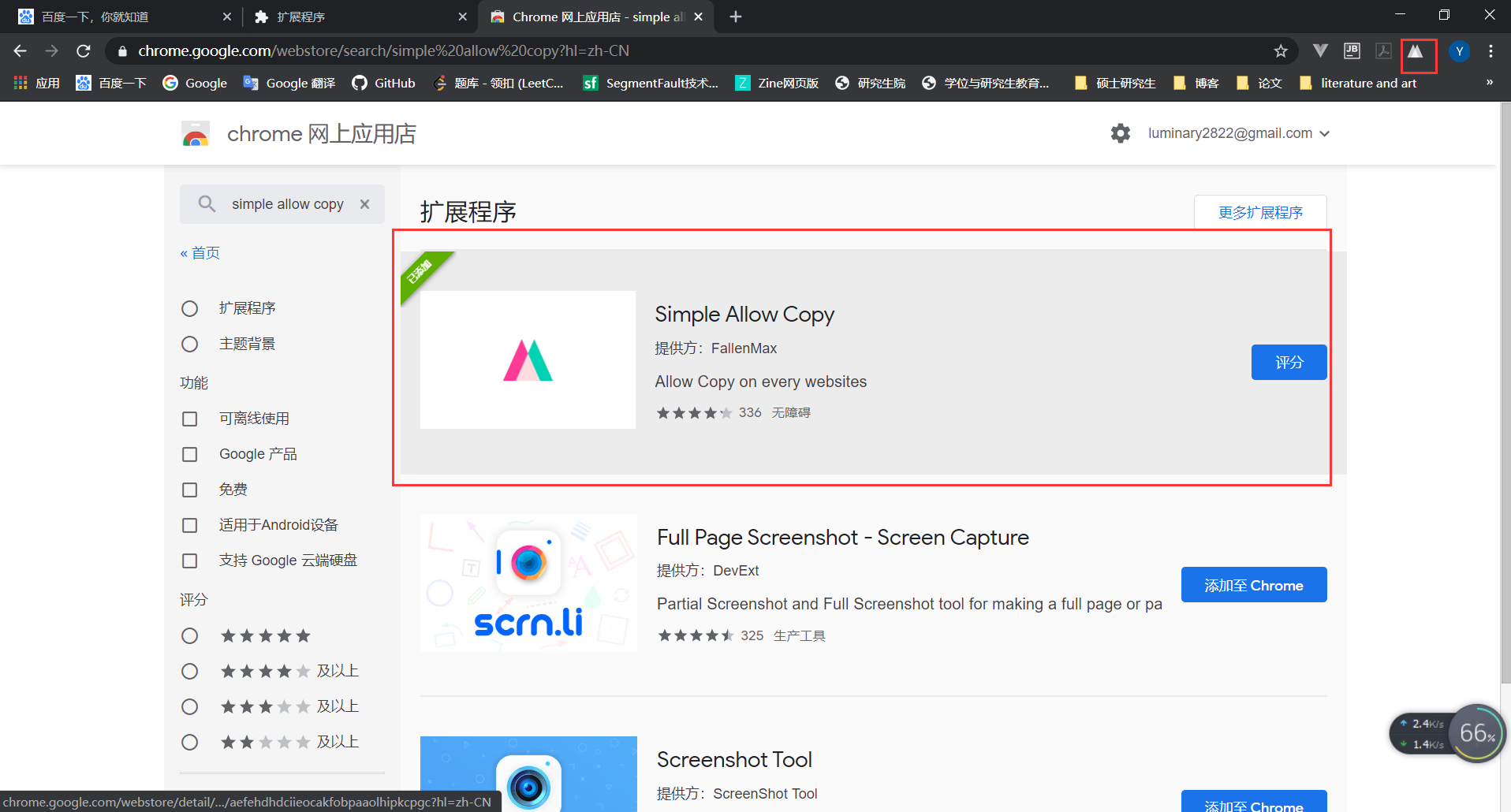Expand the luminary2822@gmail.com account dropdown
The image size is (1511, 812).
click(x=1239, y=133)
